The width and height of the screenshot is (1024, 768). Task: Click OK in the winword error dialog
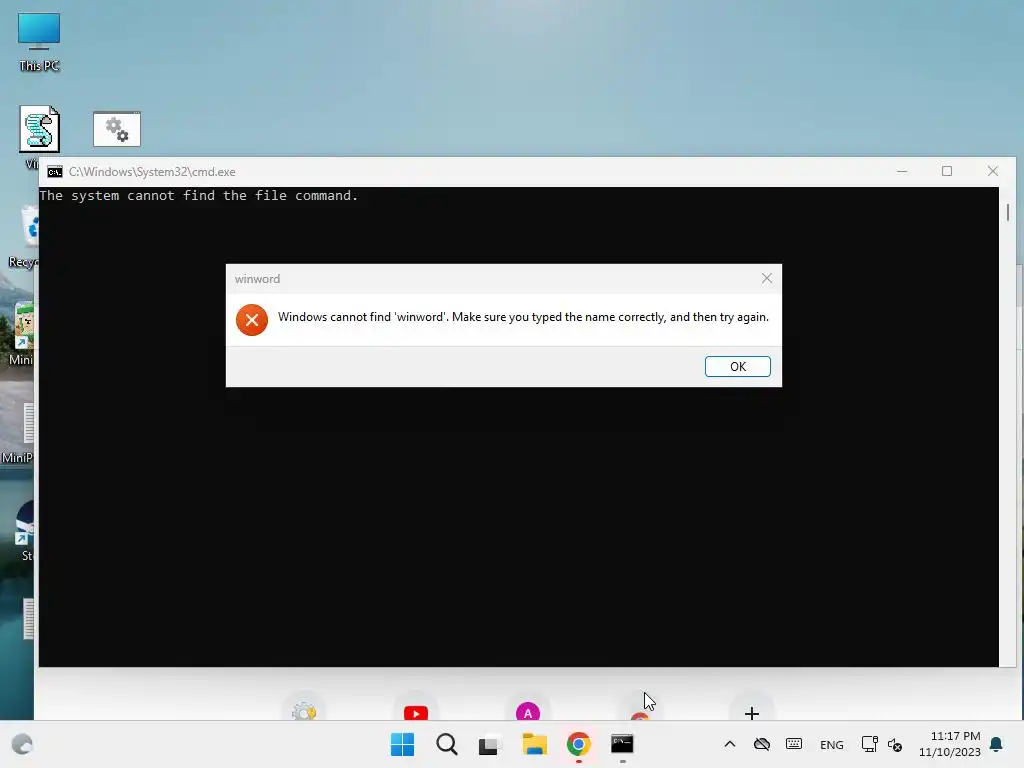tap(737, 366)
